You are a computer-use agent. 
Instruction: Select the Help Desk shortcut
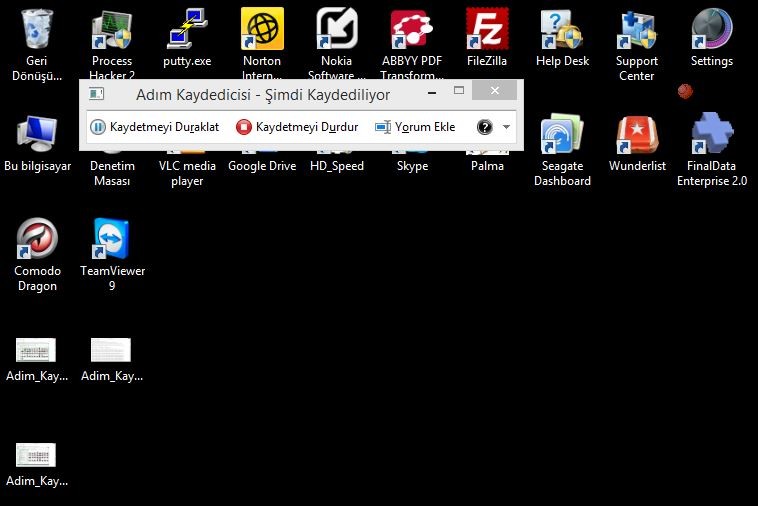pyautogui.click(x=562, y=30)
